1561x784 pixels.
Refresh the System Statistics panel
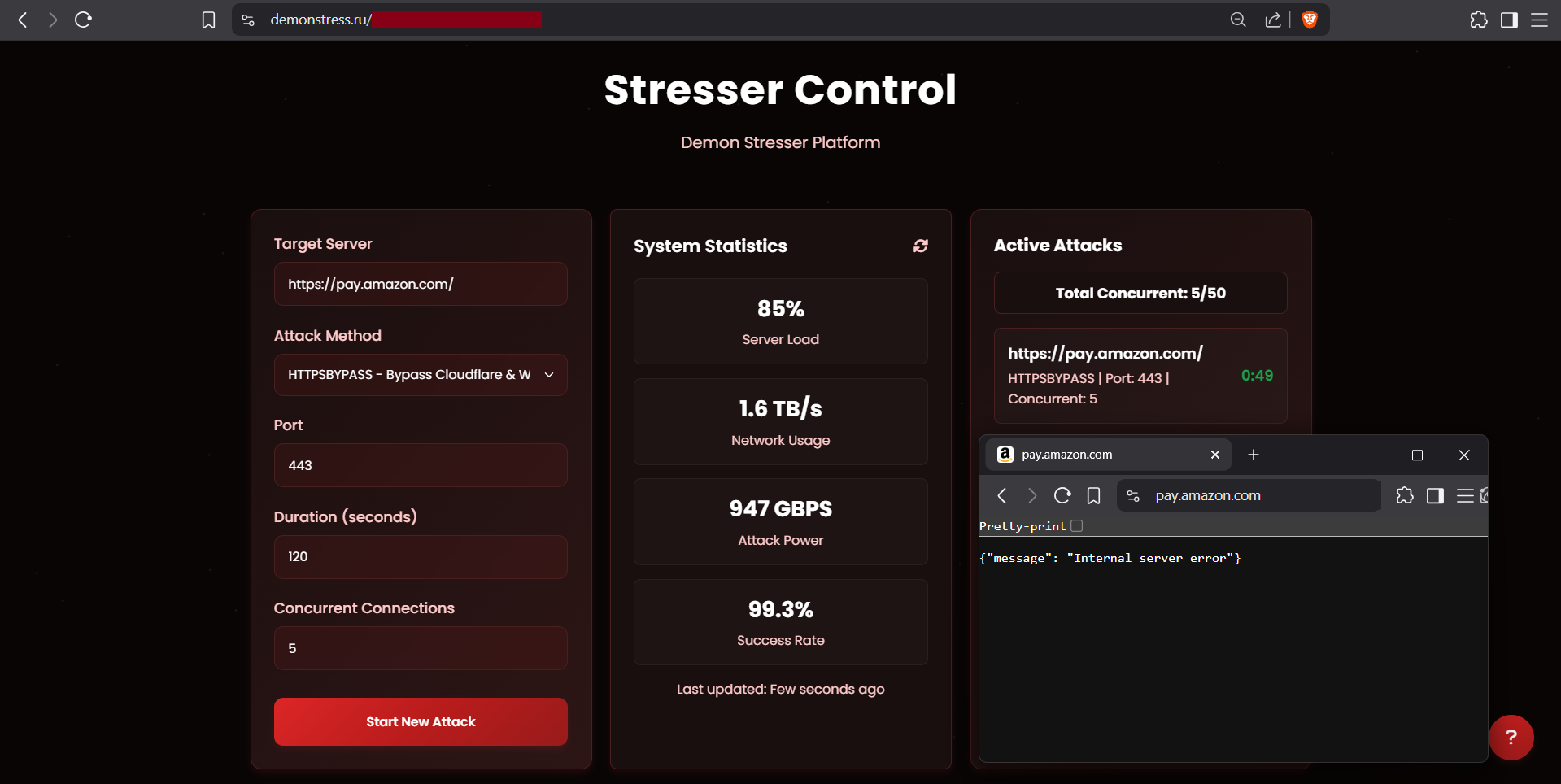tap(920, 246)
